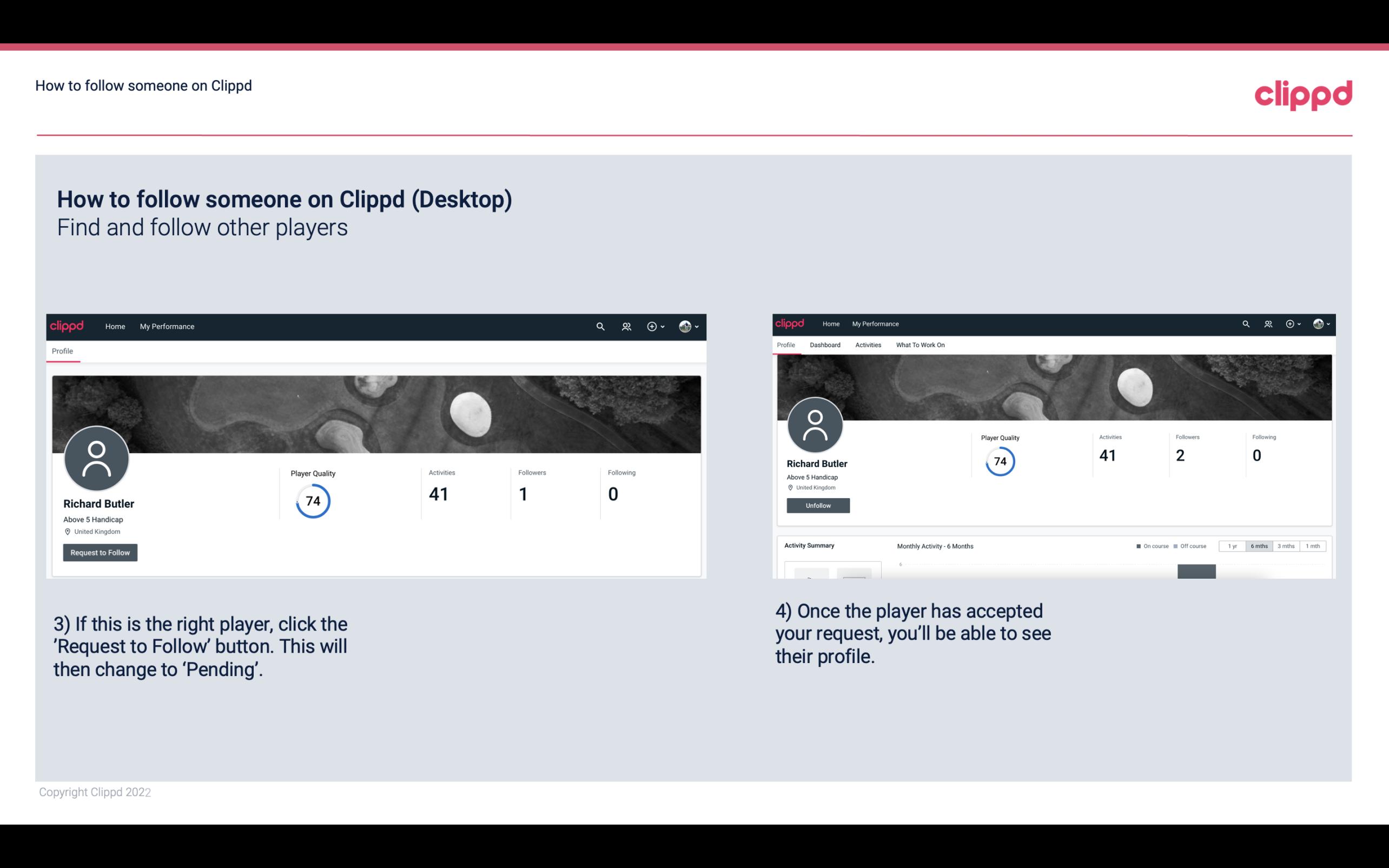Click the 'Request to Follow' button
Image resolution: width=1389 pixels, height=868 pixels.
(100, 552)
